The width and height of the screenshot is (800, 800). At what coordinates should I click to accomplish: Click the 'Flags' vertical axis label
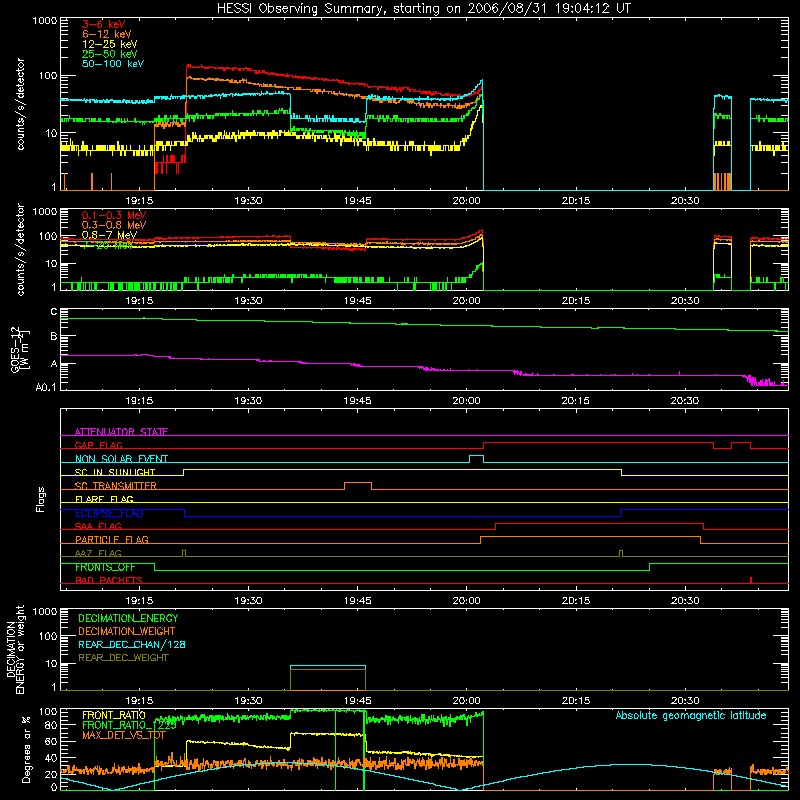coord(40,499)
